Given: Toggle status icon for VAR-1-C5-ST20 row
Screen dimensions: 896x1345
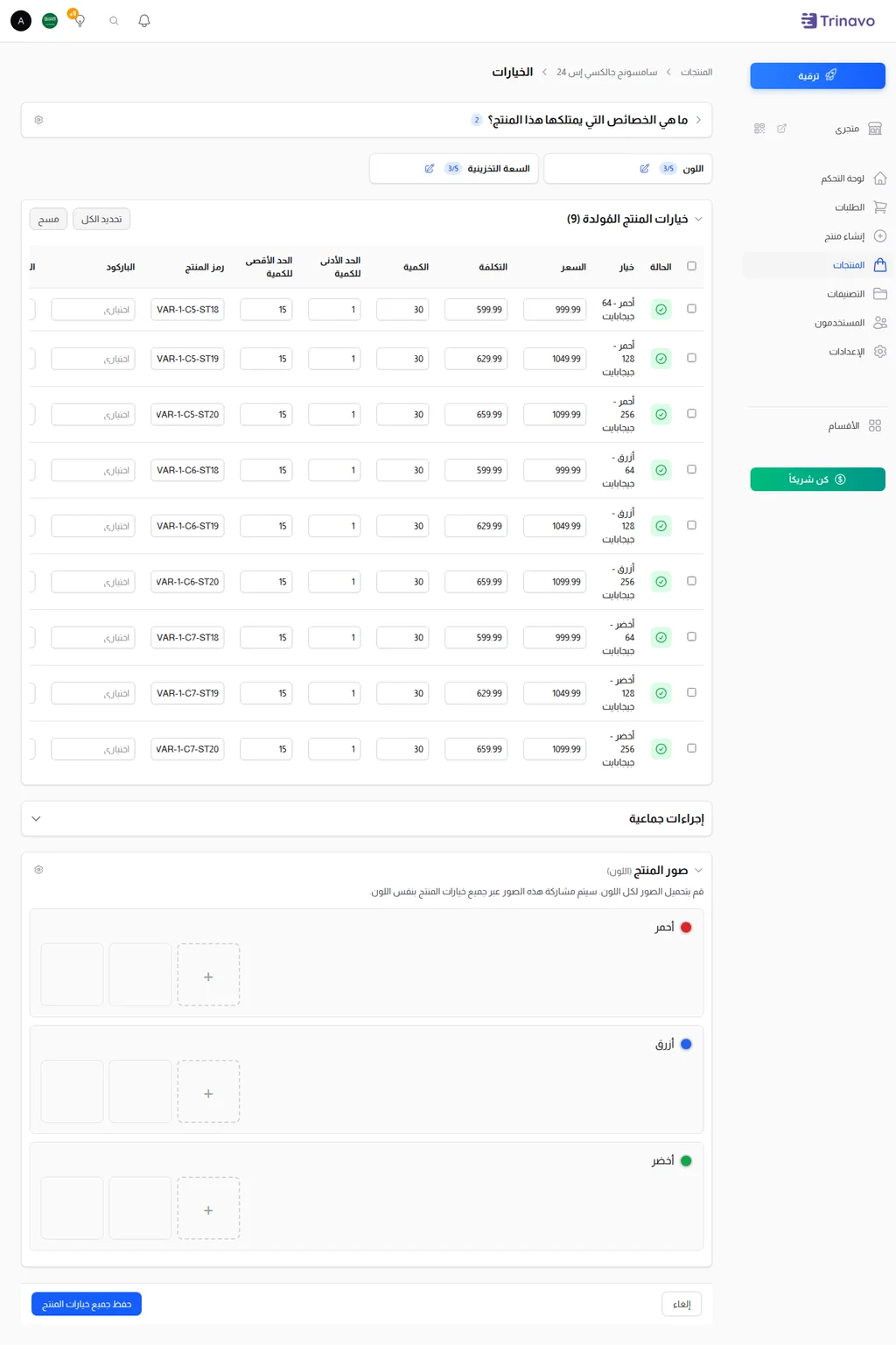Looking at the screenshot, I should pyautogui.click(x=661, y=415).
